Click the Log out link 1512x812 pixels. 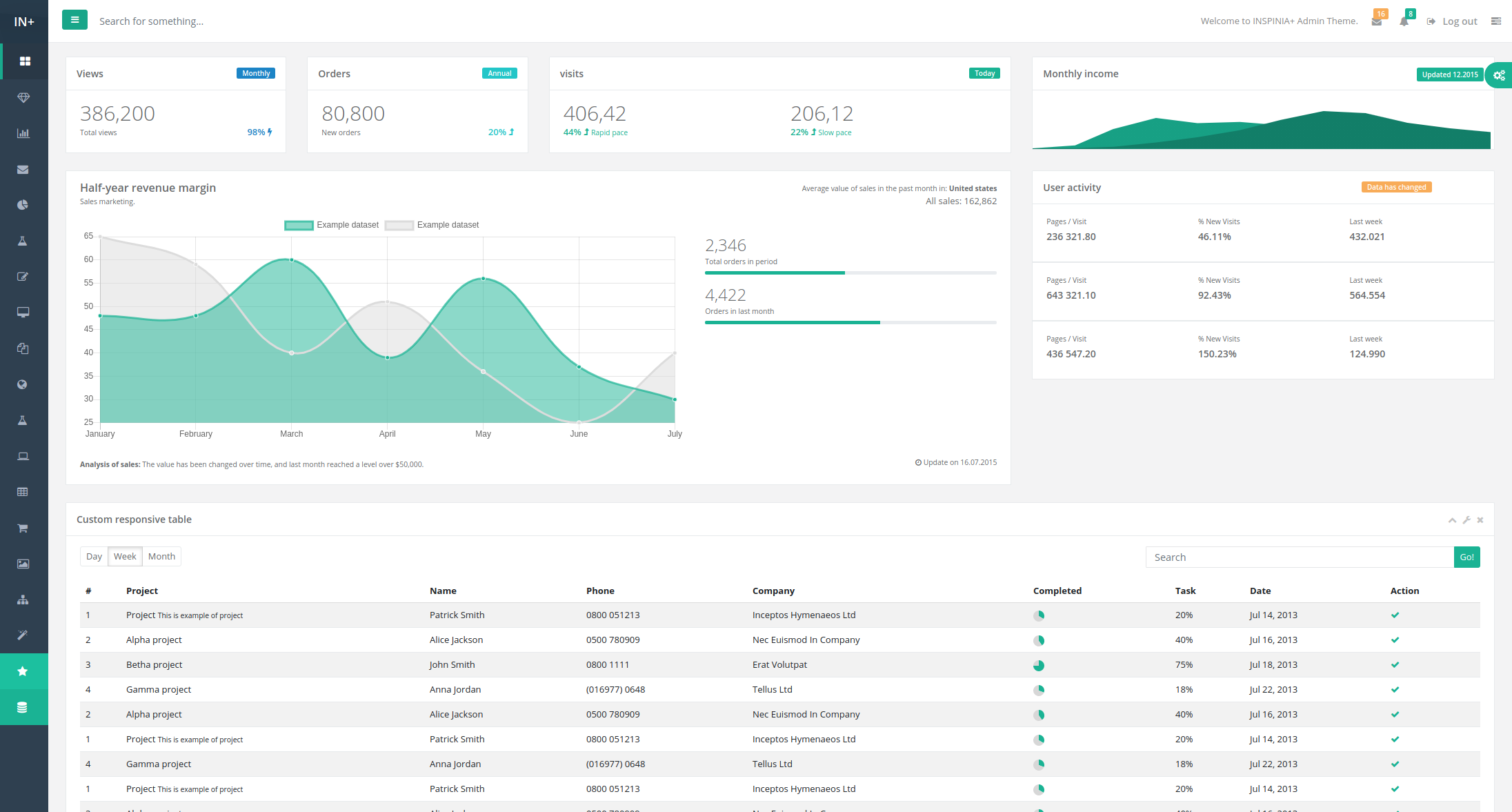tap(1452, 21)
